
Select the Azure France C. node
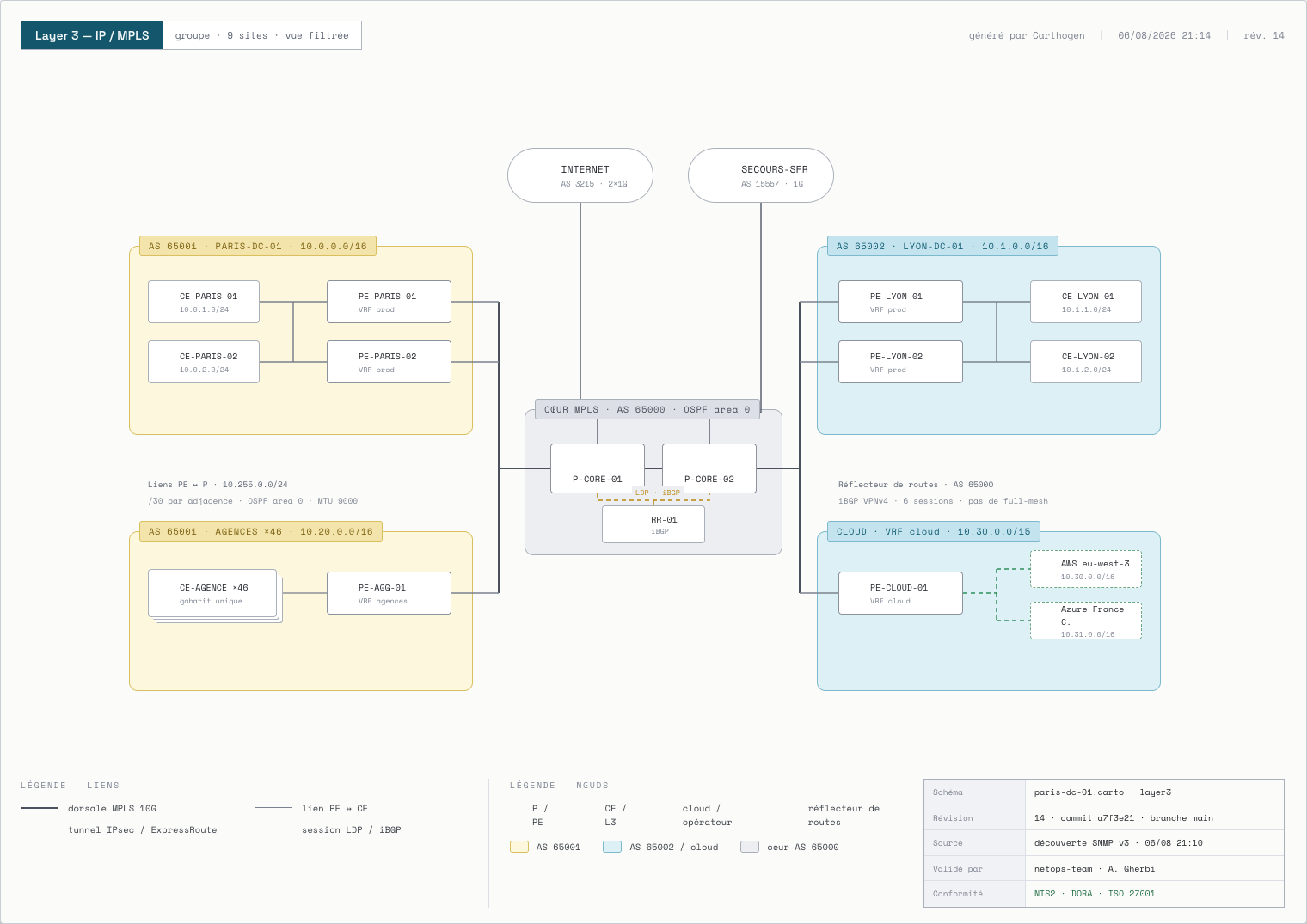[1086, 621]
